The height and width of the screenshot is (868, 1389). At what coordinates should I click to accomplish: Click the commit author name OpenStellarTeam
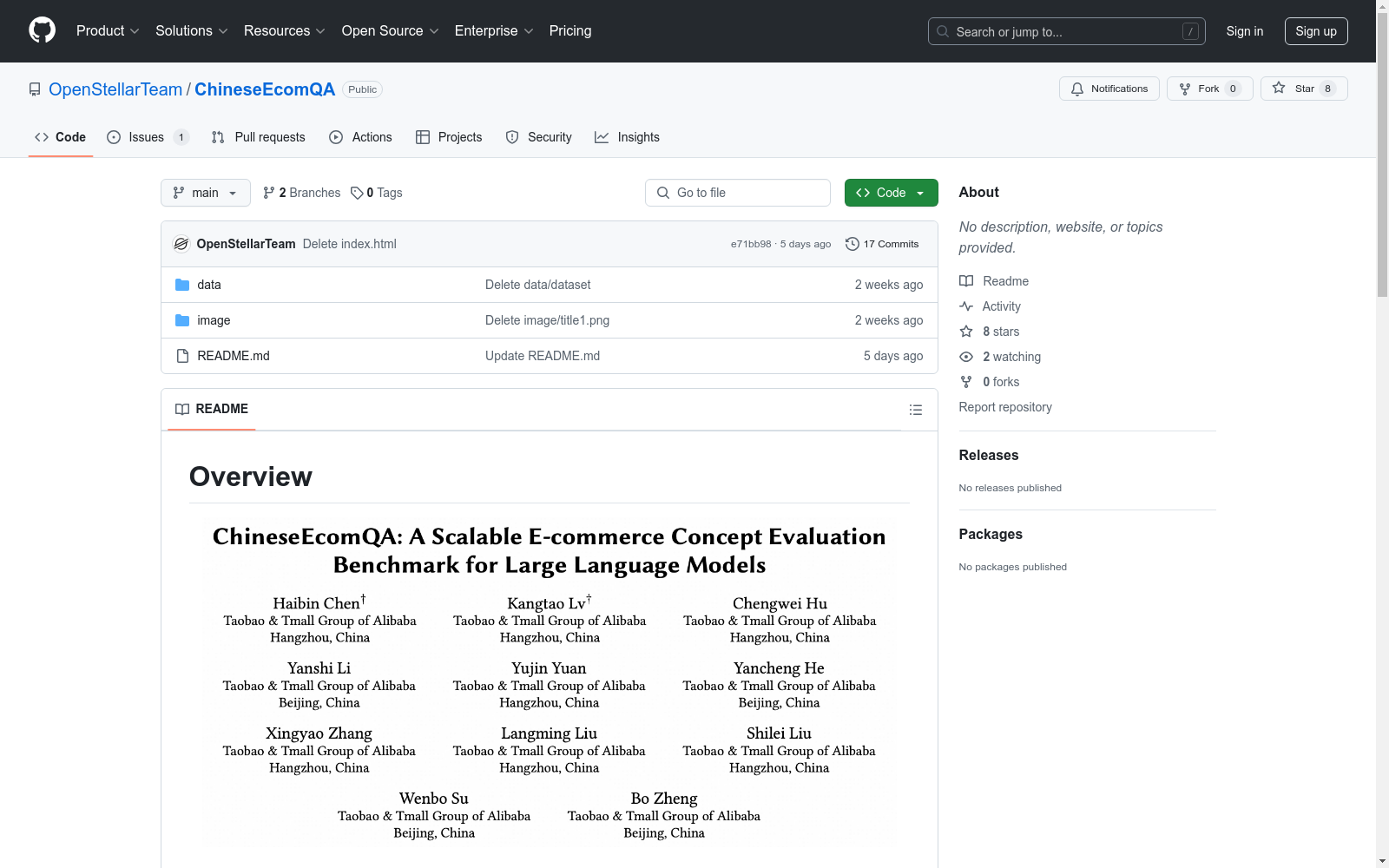[247, 244]
